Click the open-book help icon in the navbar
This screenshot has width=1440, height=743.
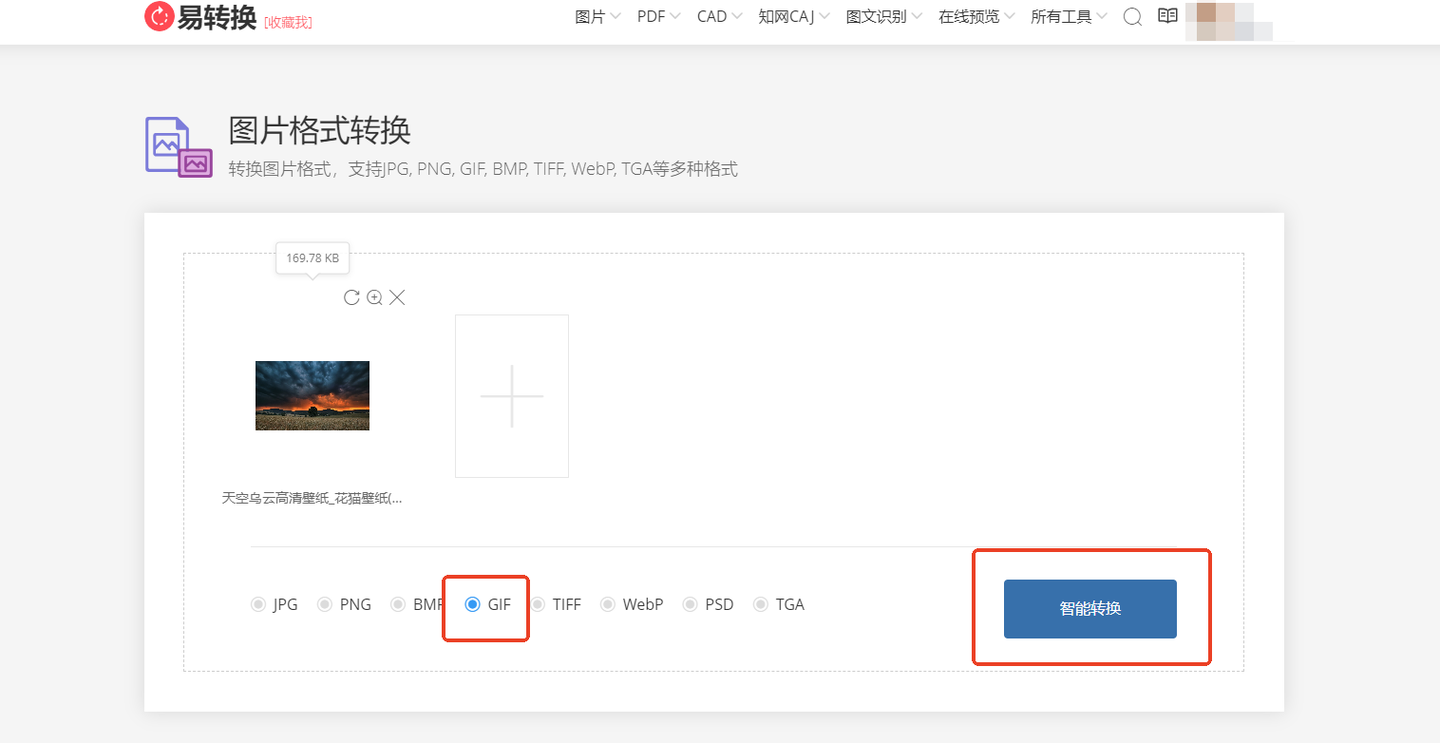[x=1166, y=16]
